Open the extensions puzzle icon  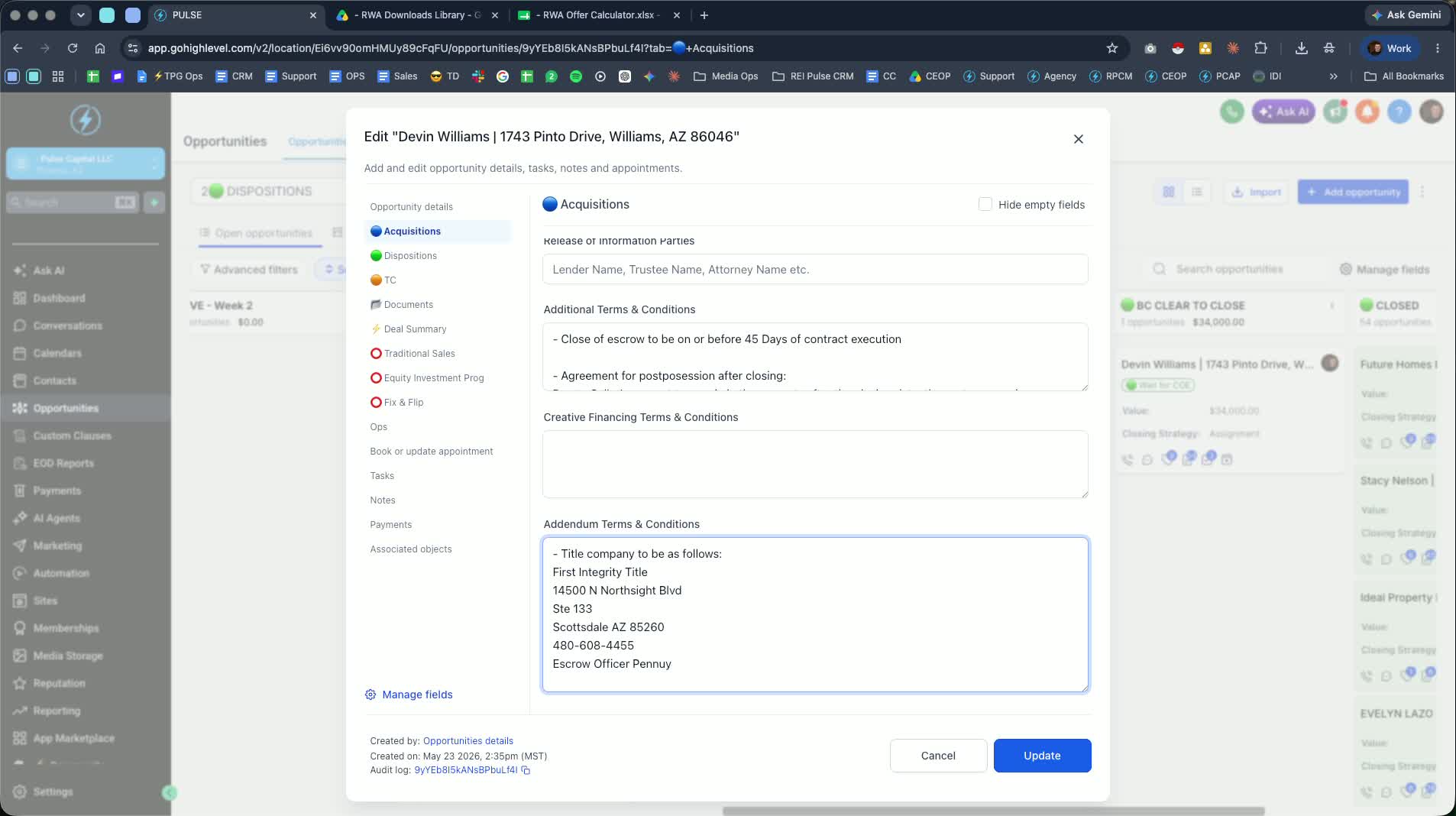pyautogui.click(x=1260, y=48)
